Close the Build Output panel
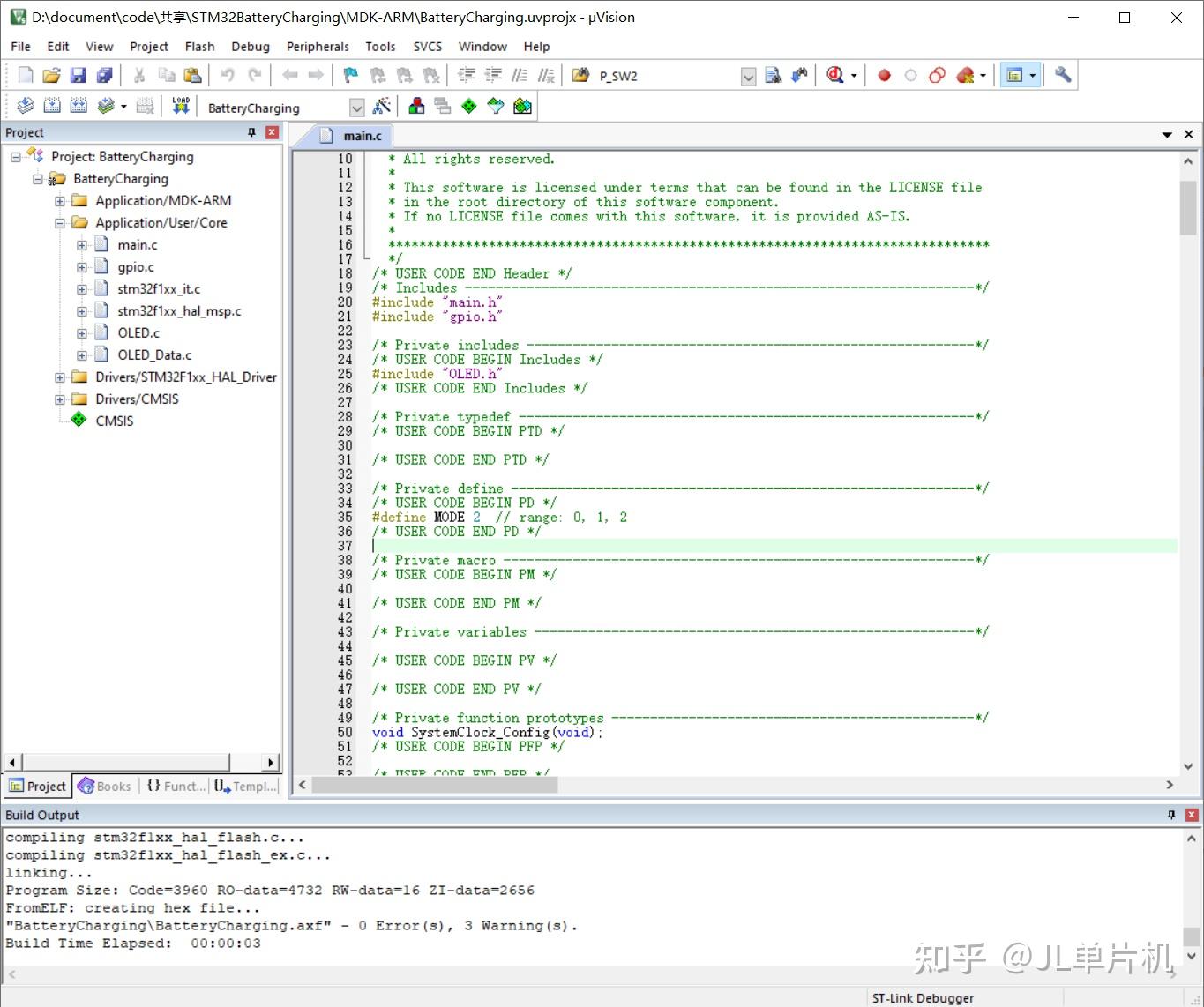The image size is (1204, 1007). [x=1191, y=815]
